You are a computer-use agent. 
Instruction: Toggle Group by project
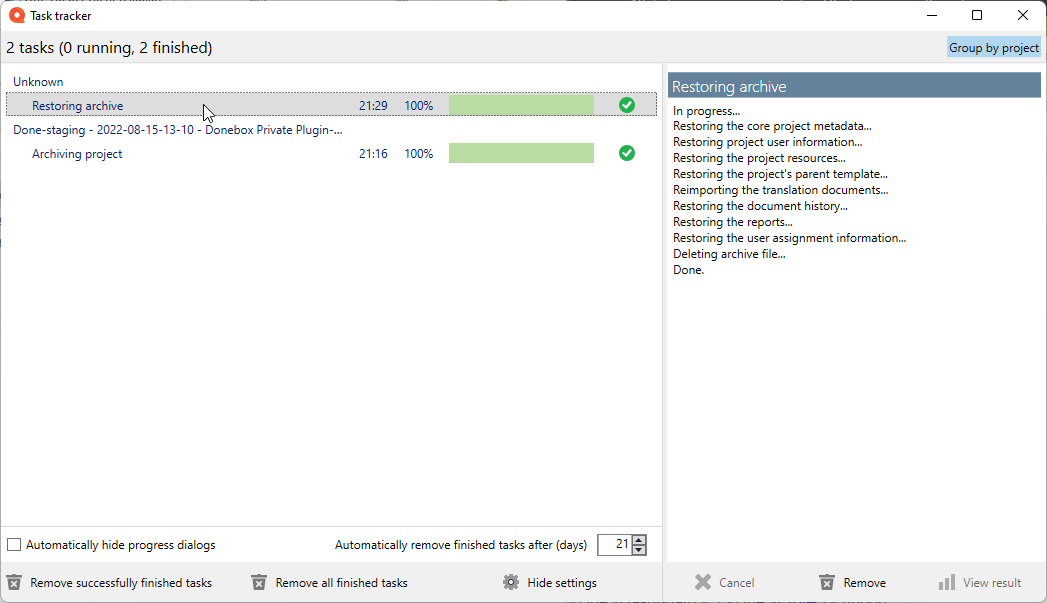coord(993,47)
